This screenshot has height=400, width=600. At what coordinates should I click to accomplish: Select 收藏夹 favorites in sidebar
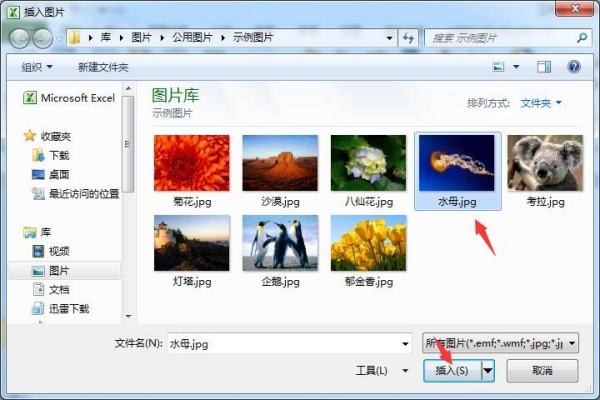point(47,136)
